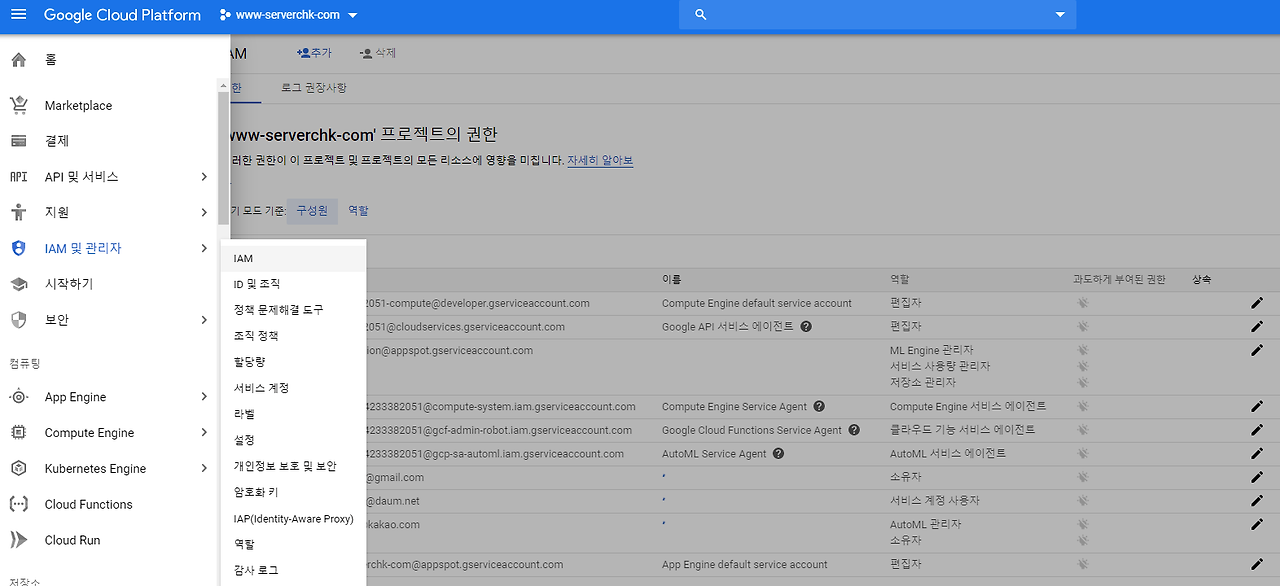Click the Kubernetes Engine hexagon icon
Image resolution: width=1280 pixels, height=586 pixels.
[18, 468]
